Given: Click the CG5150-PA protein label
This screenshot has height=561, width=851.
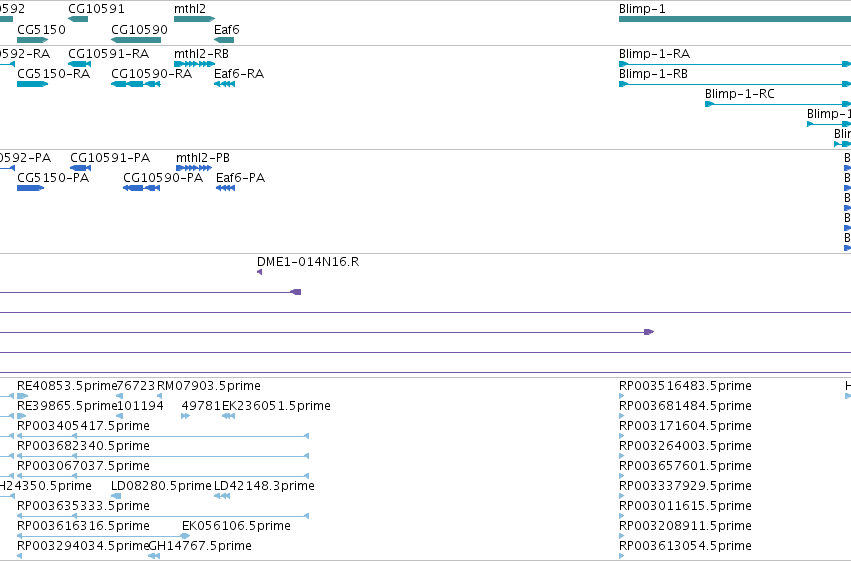Looking at the screenshot, I should point(53,178).
